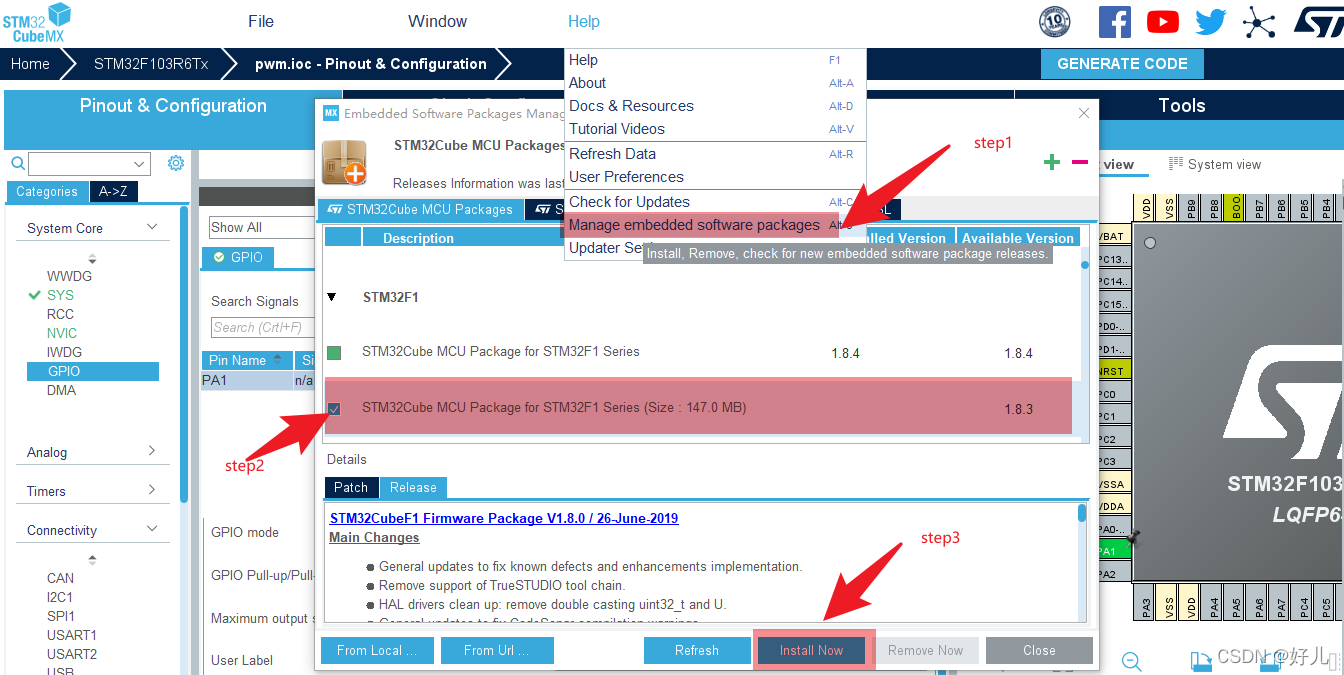
Task: Select the A->Z tab
Action: [113, 192]
